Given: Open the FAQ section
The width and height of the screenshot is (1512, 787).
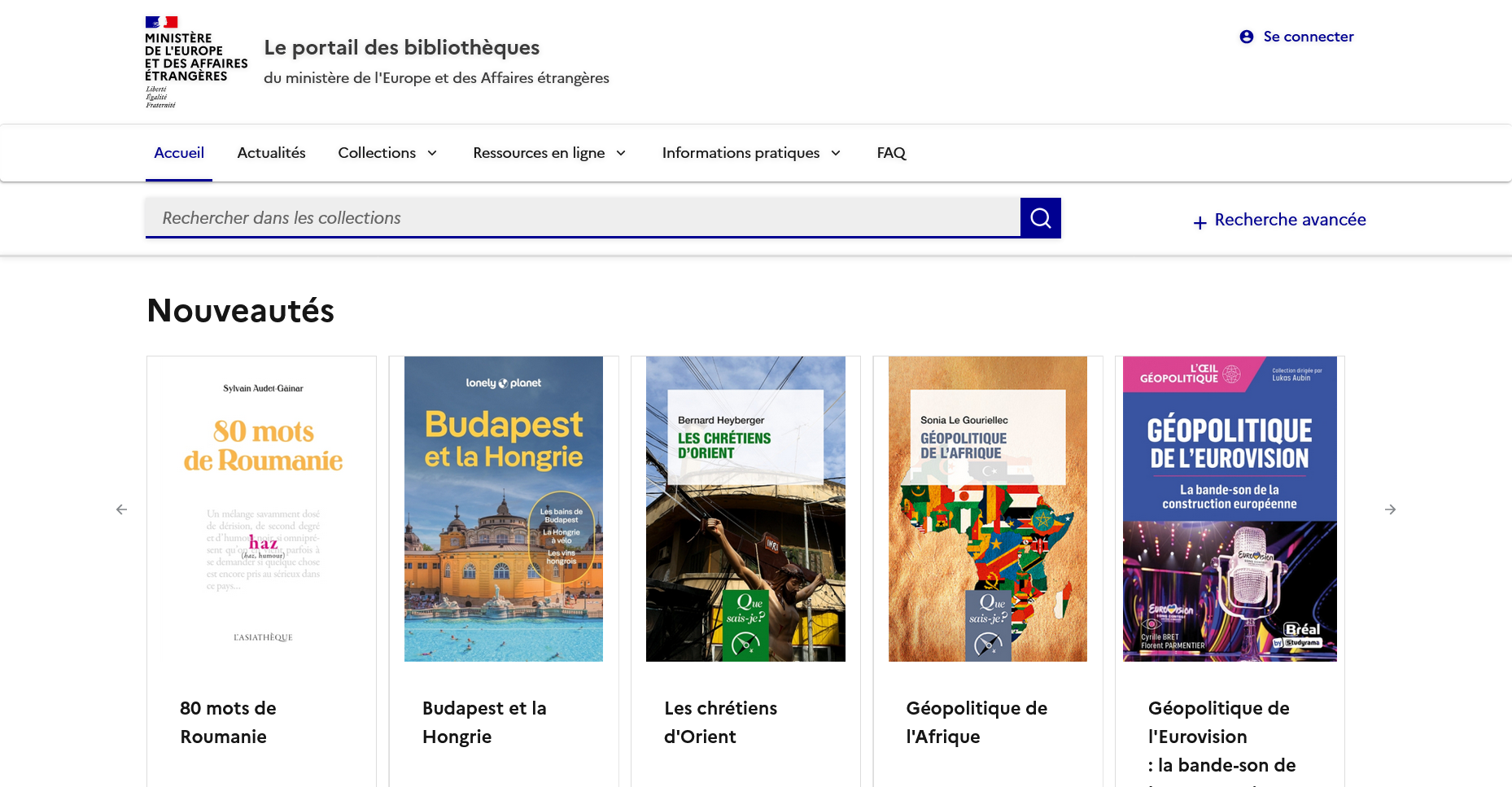Looking at the screenshot, I should point(891,153).
